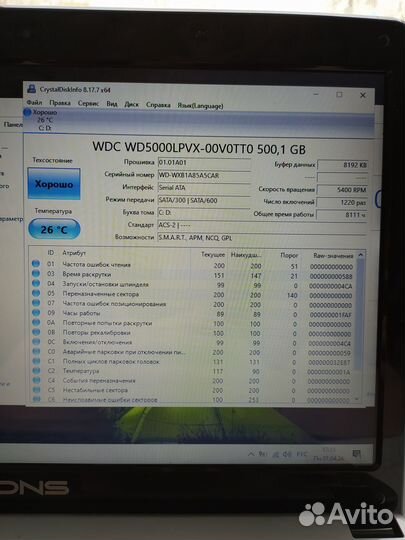Click status icon of attribute 04 row
405x540 pixels.
point(36,283)
